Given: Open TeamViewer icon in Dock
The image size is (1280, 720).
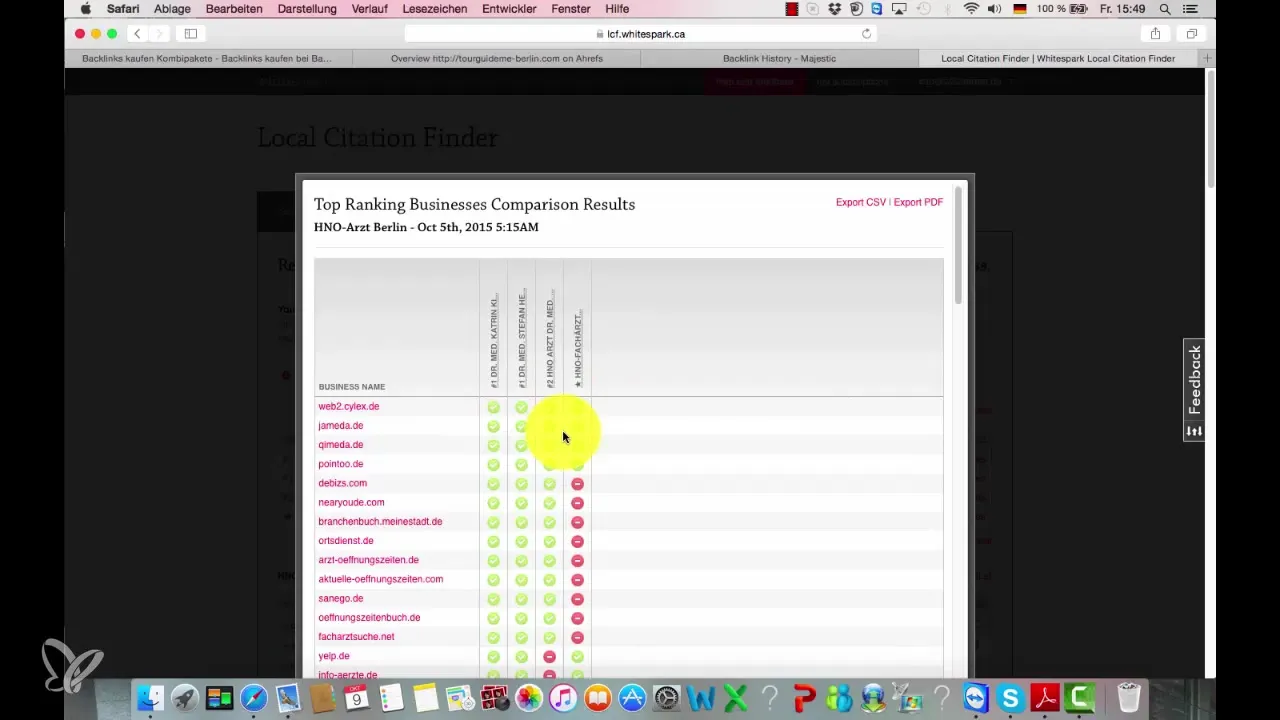Looking at the screenshot, I should [x=975, y=697].
